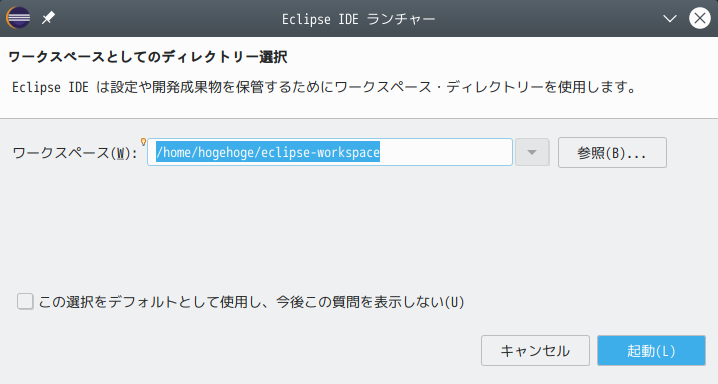Viewport: 718px width, 384px height.
Task: Click the 参照(B)... browse button
Action: click(x=612, y=152)
